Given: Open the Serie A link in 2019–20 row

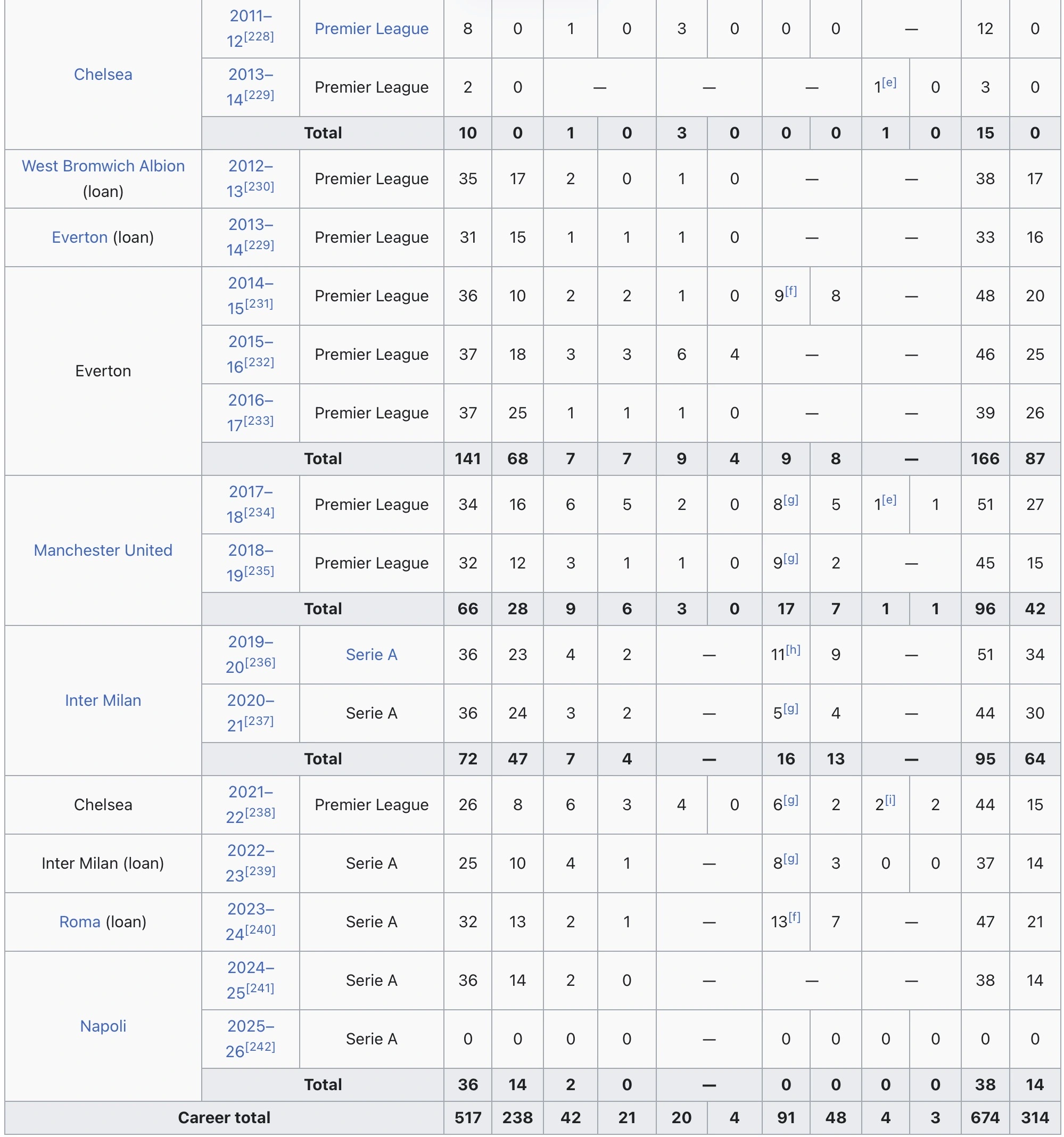Looking at the screenshot, I should coord(372,655).
